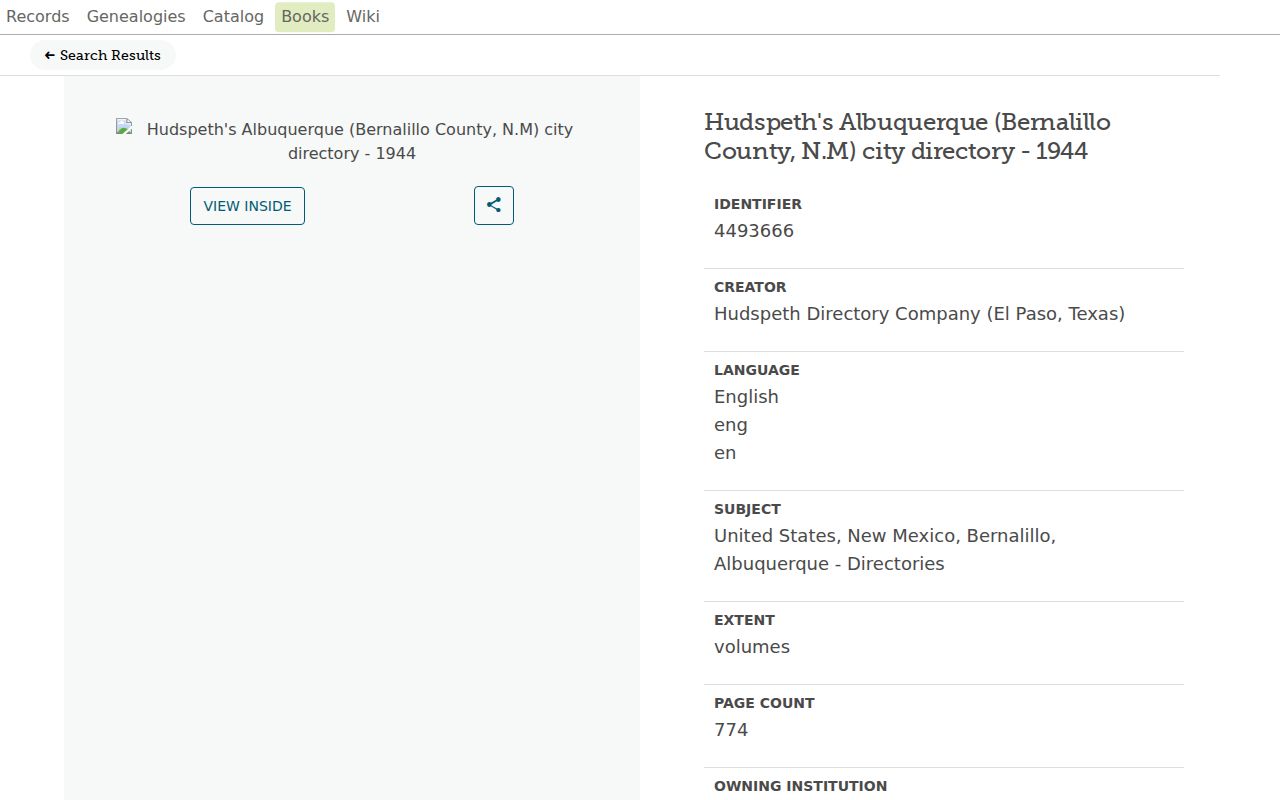Viewport: 1280px width, 800px height.
Task: Go to the Wiki tab
Action: coord(363,16)
